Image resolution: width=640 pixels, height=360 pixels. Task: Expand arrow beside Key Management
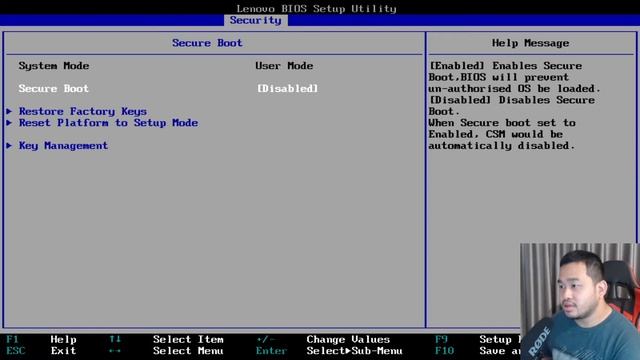pos(9,146)
